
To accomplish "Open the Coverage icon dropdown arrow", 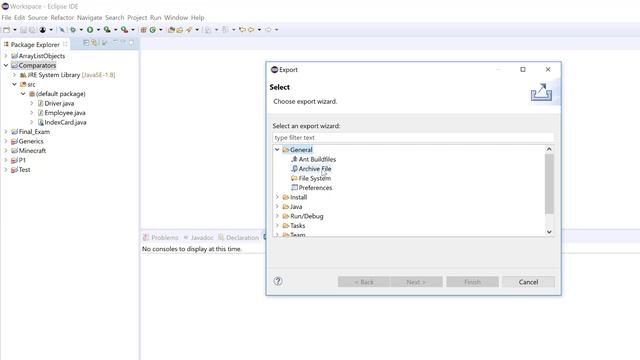I will click(x=116, y=30).
